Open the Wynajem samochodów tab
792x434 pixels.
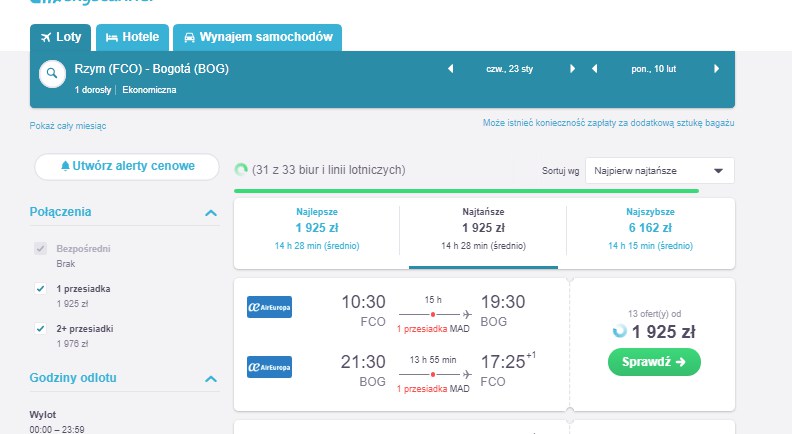coord(258,37)
